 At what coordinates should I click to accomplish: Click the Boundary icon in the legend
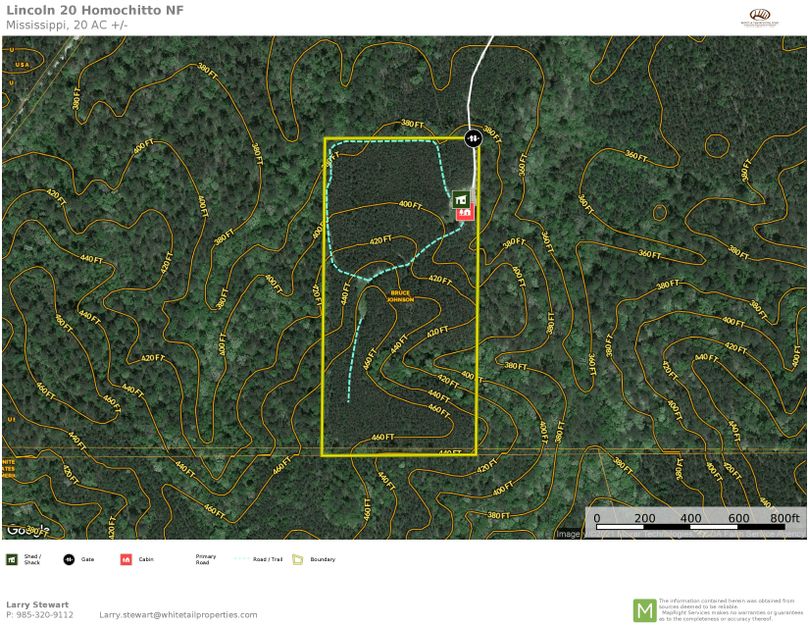tap(297, 559)
